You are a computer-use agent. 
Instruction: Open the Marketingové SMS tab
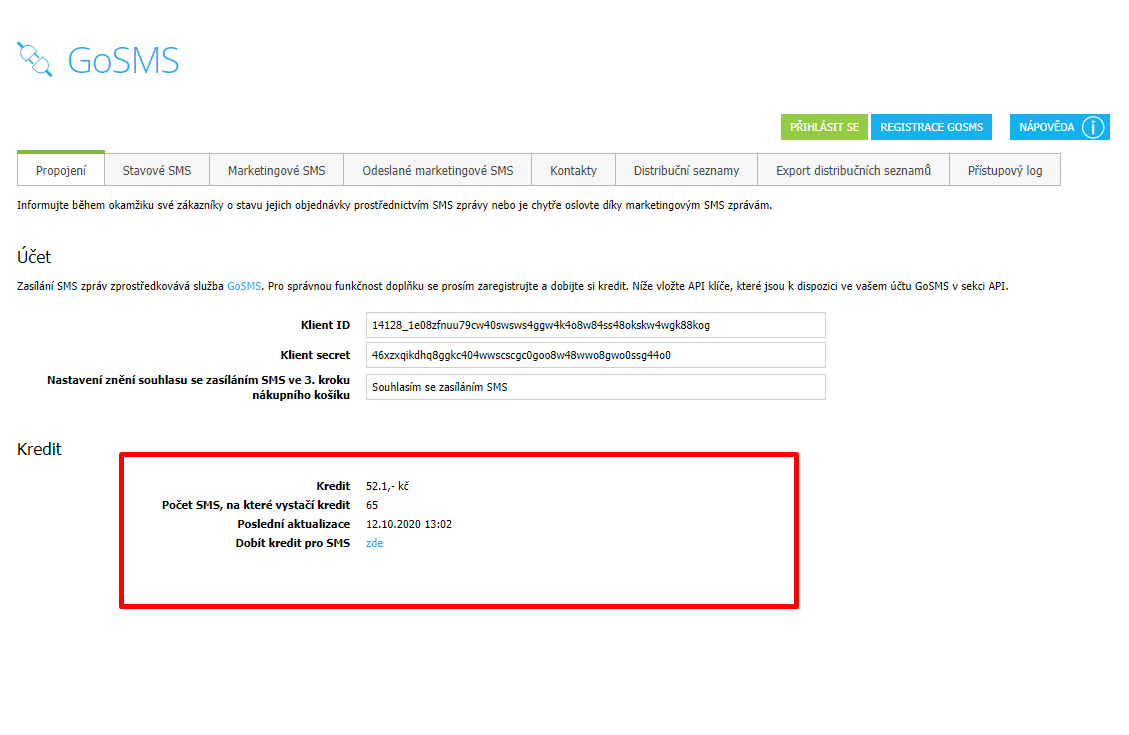tap(276, 170)
